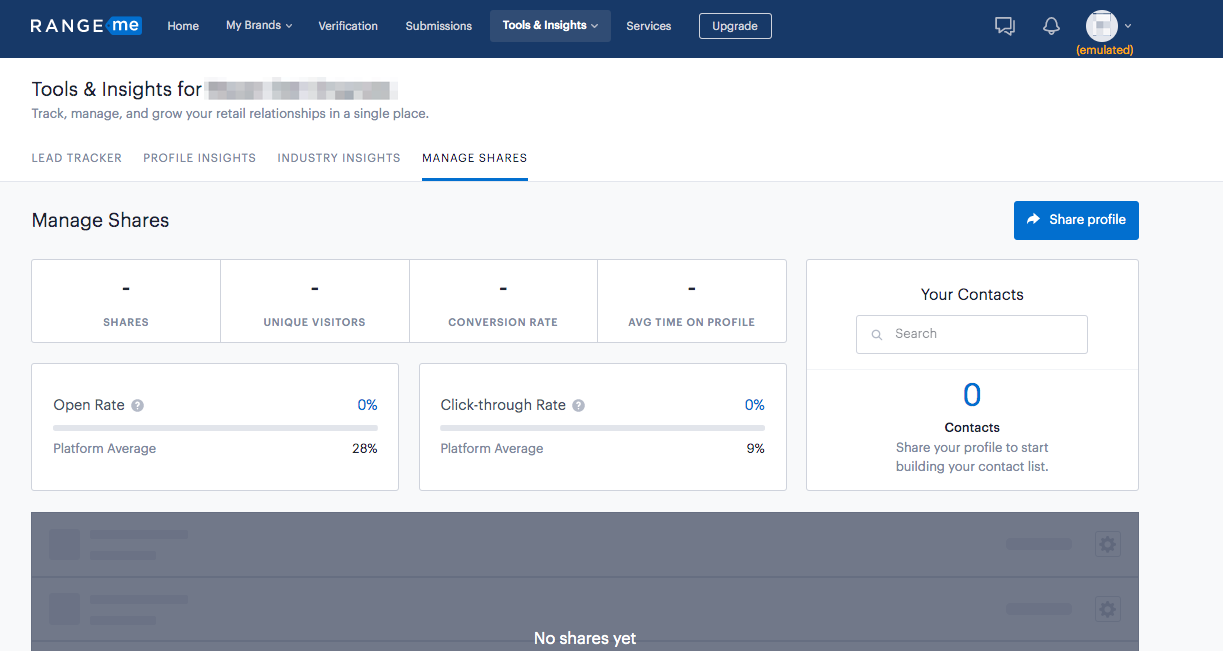This screenshot has height=651, width=1223.
Task: Open the Submissions menu item
Action: pyautogui.click(x=438, y=26)
